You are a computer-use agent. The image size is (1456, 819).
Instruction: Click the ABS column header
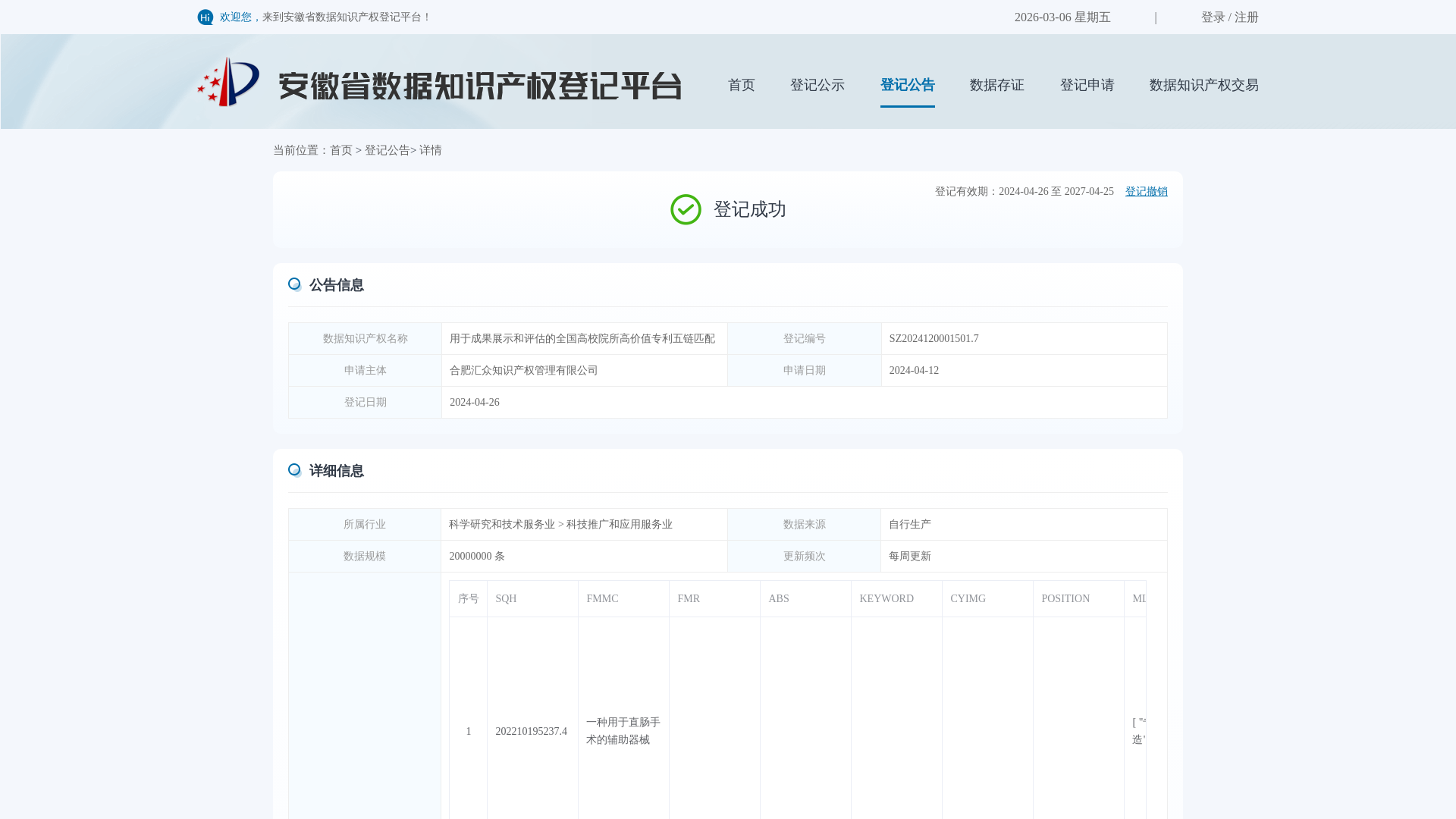[x=805, y=599]
